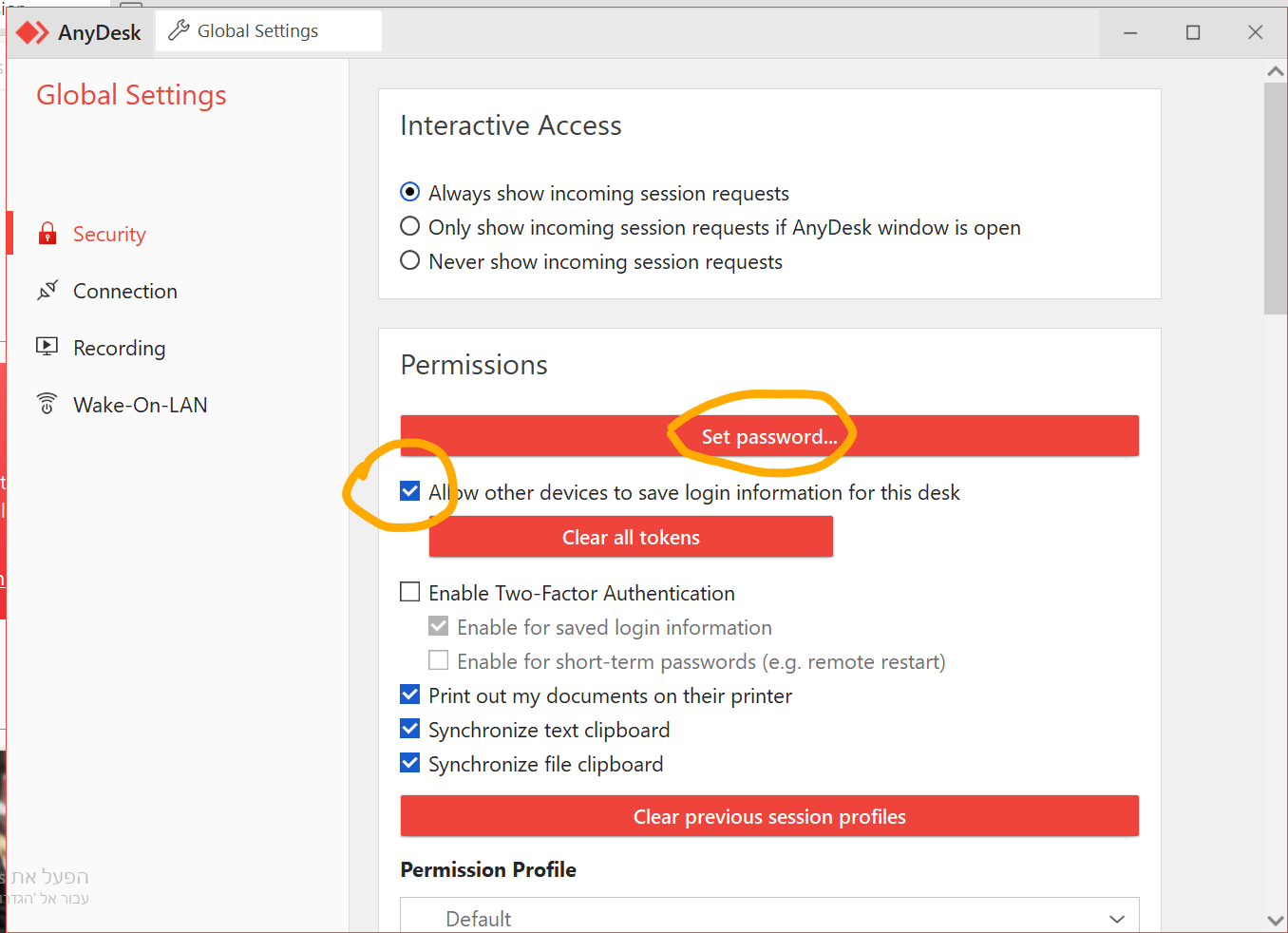Click the AnyDesk logo icon
Image resolution: width=1288 pixels, height=933 pixels.
(x=32, y=32)
